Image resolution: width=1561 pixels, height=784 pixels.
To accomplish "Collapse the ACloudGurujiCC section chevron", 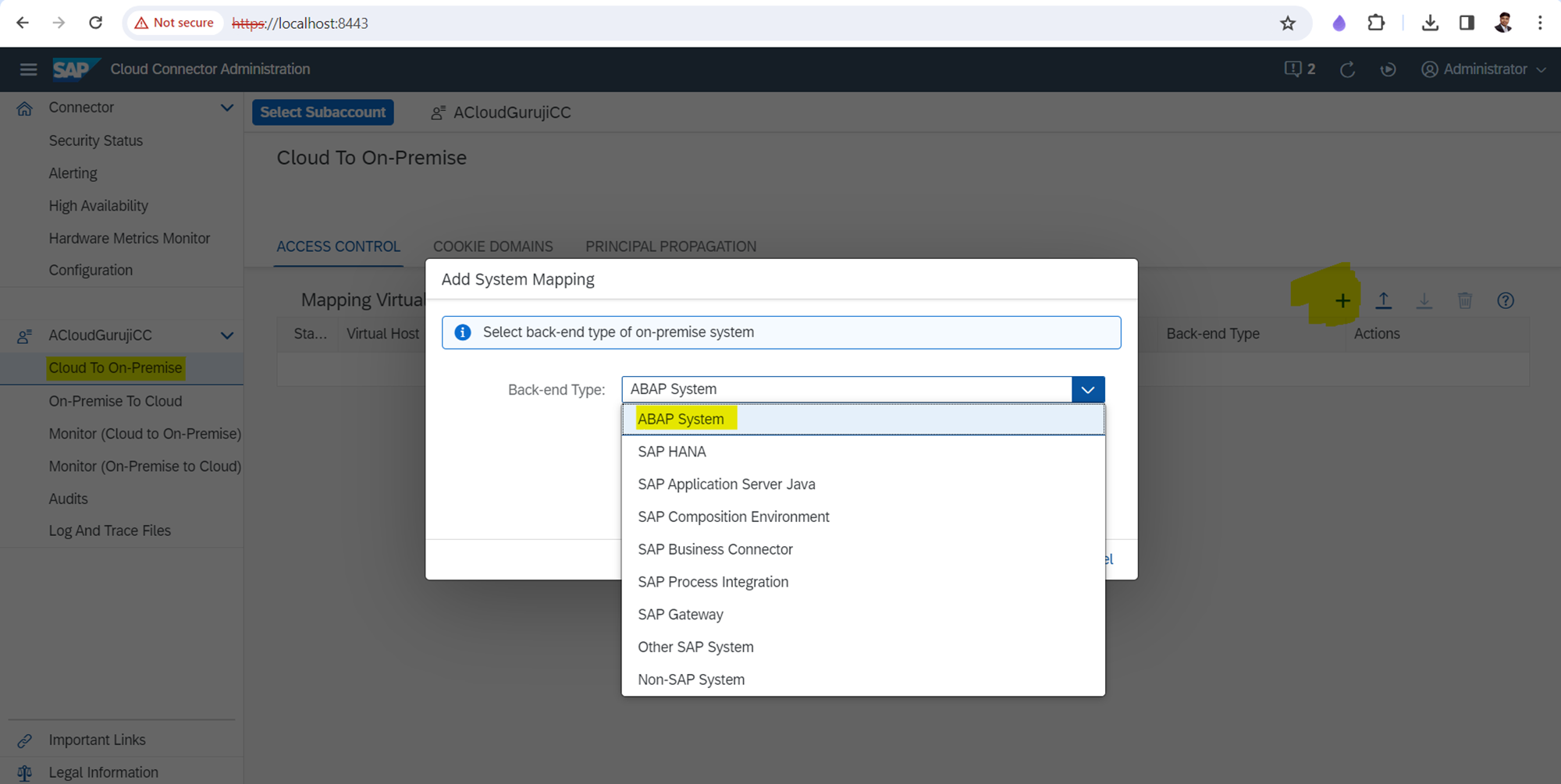I will click(x=226, y=335).
